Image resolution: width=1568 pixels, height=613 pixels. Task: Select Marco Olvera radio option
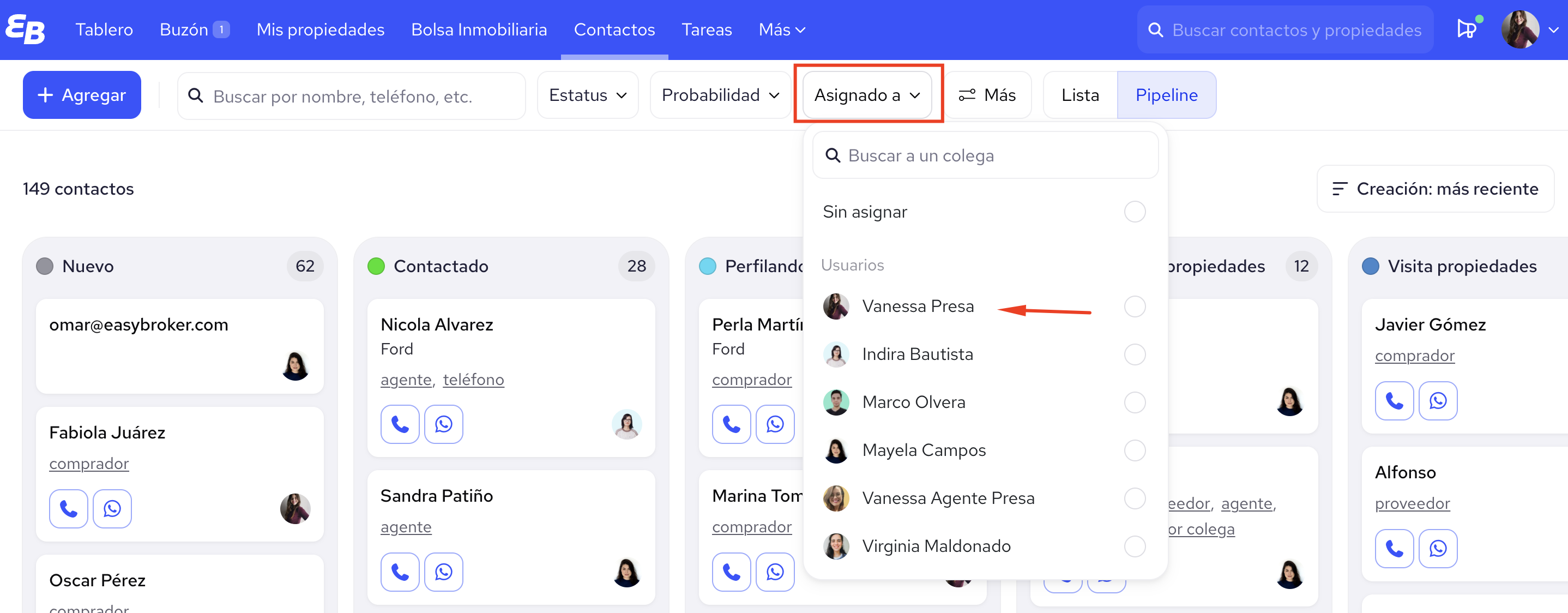point(1135,402)
